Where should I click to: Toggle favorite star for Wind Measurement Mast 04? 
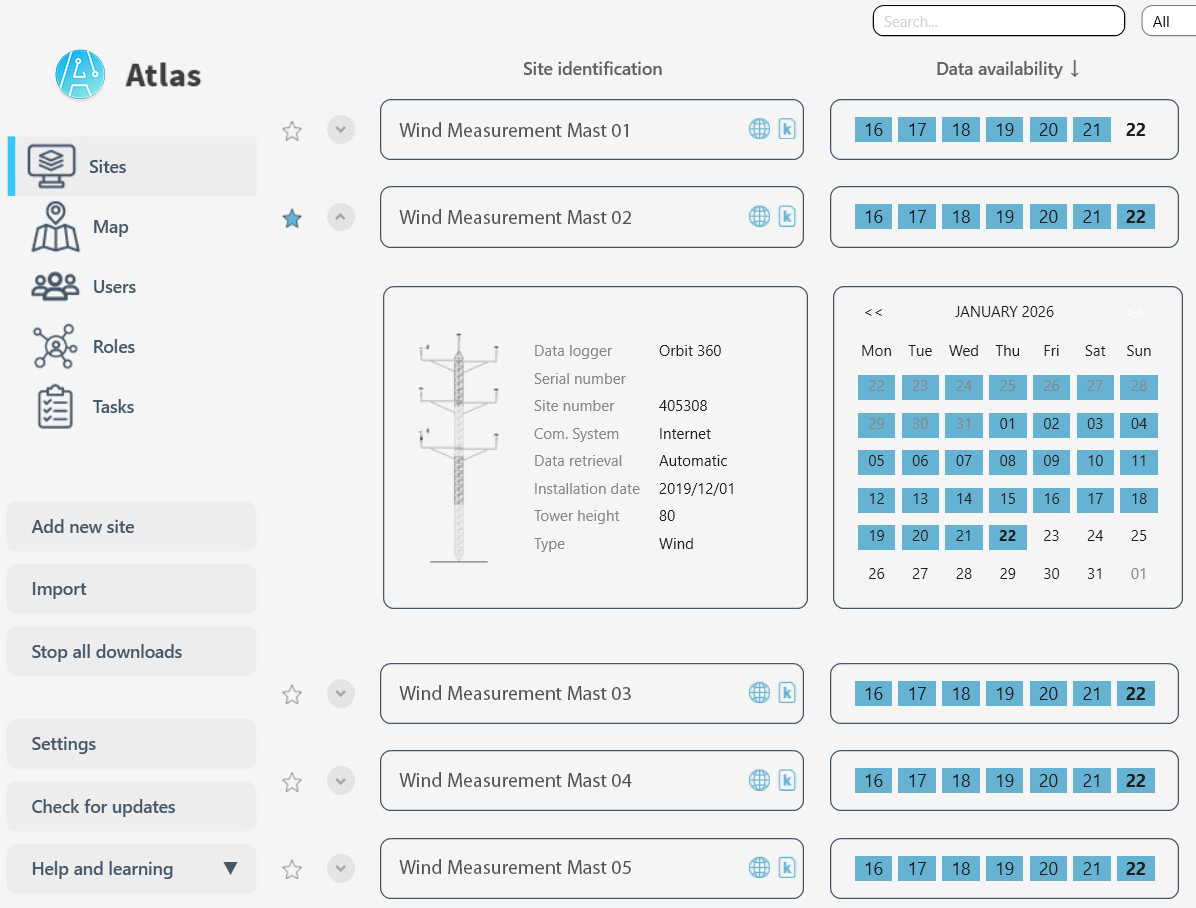(292, 782)
